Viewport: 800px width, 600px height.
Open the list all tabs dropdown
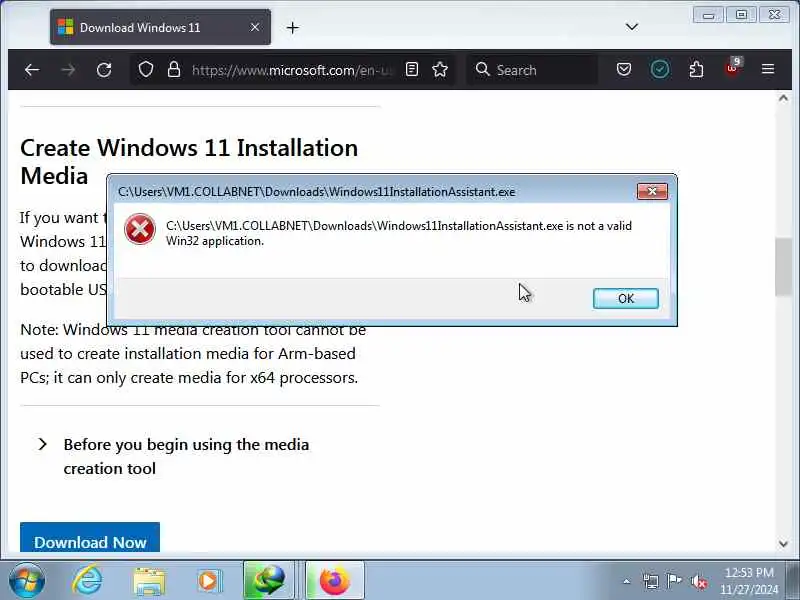point(632,27)
